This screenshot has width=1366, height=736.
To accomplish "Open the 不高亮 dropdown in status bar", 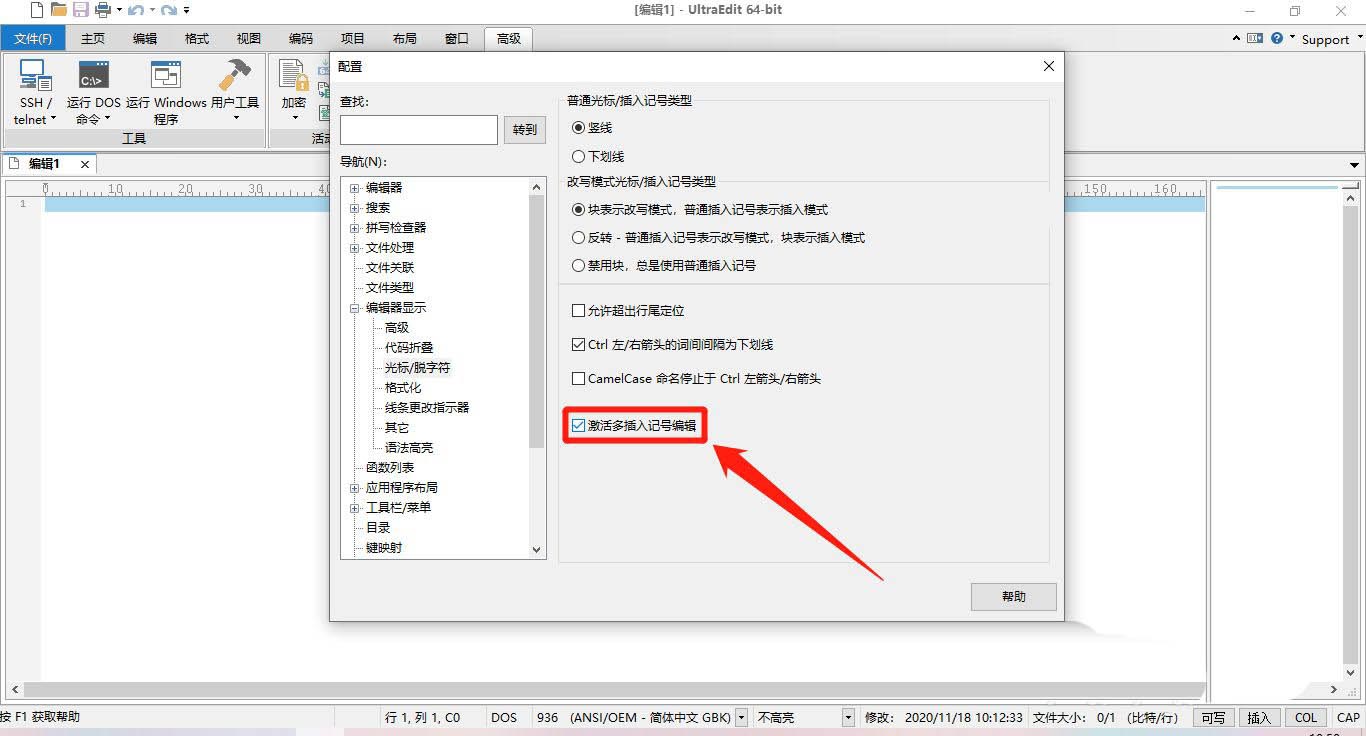I will [x=848, y=717].
